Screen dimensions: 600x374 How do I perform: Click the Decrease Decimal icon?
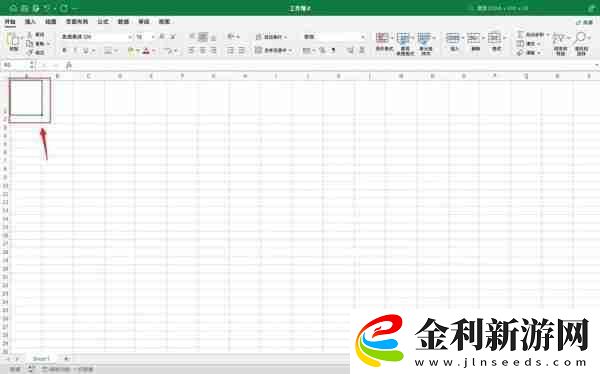click(x=362, y=50)
